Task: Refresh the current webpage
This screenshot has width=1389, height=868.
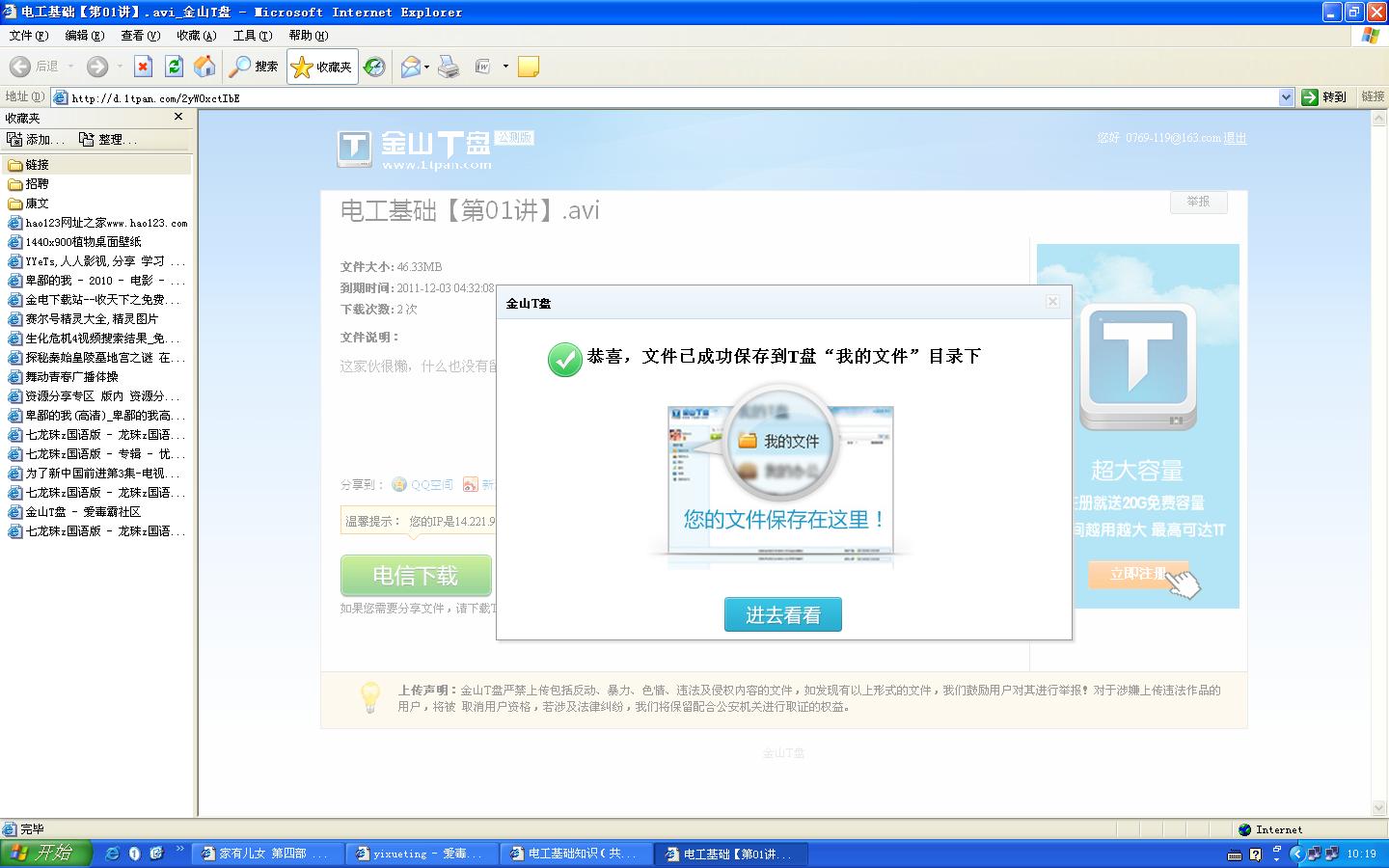Action: [x=174, y=66]
